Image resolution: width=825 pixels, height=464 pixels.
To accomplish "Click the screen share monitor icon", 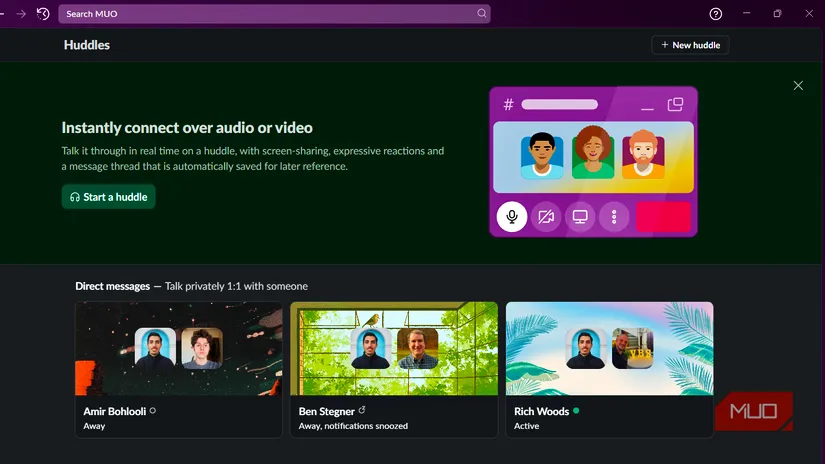I will click(x=580, y=216).
